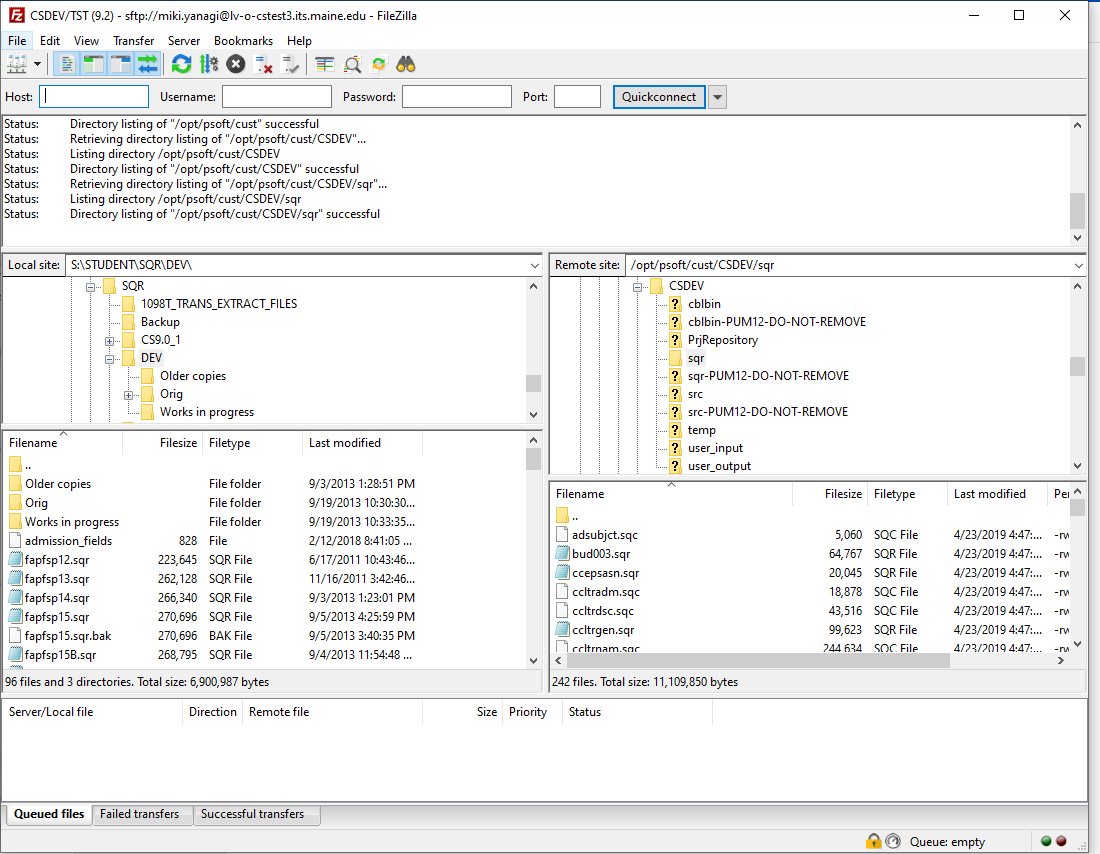Click the ccltrgen.sqr file icon

562,629
